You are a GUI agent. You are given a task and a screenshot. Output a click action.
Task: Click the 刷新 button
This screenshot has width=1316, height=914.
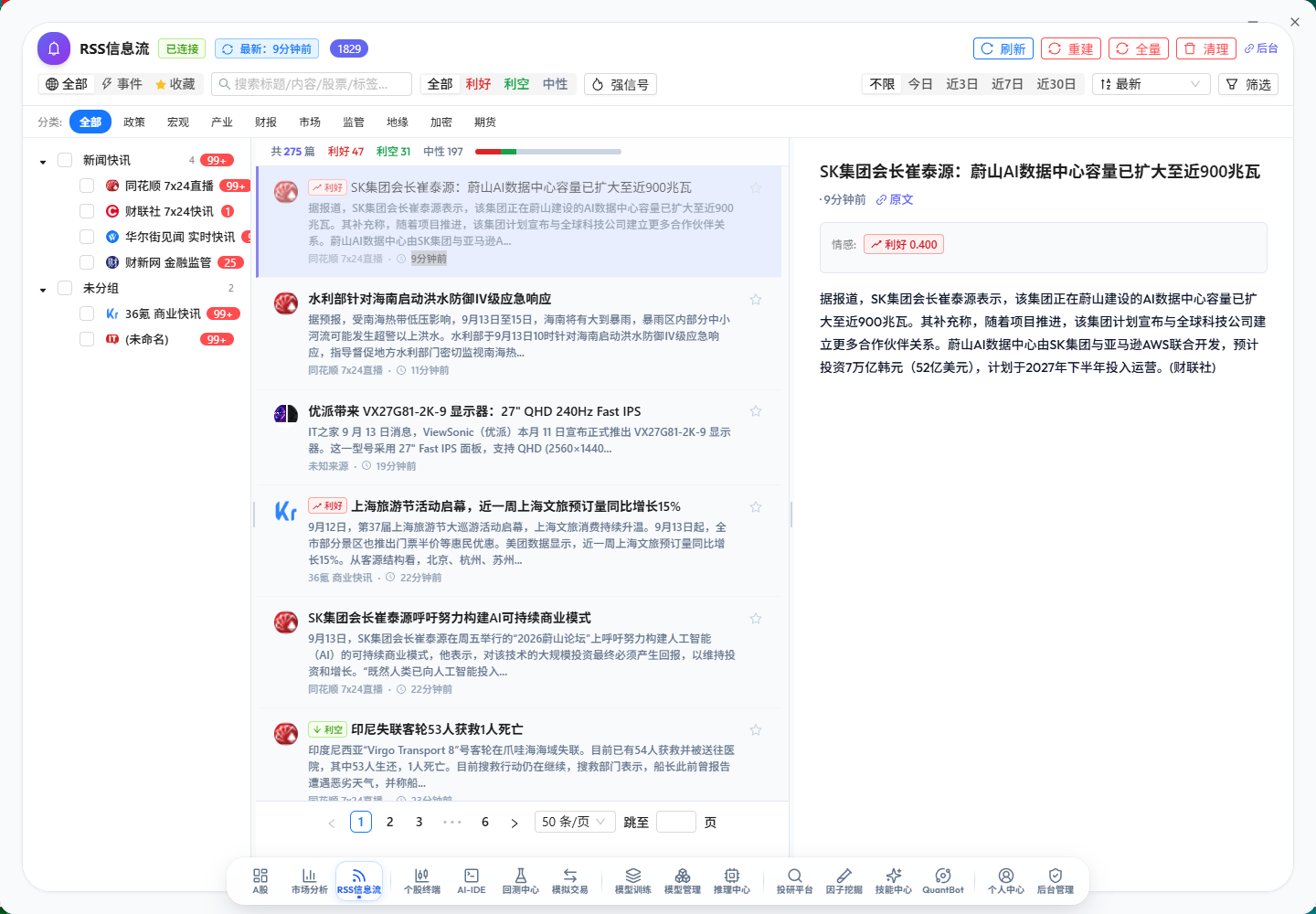(x=1003, y=48)
